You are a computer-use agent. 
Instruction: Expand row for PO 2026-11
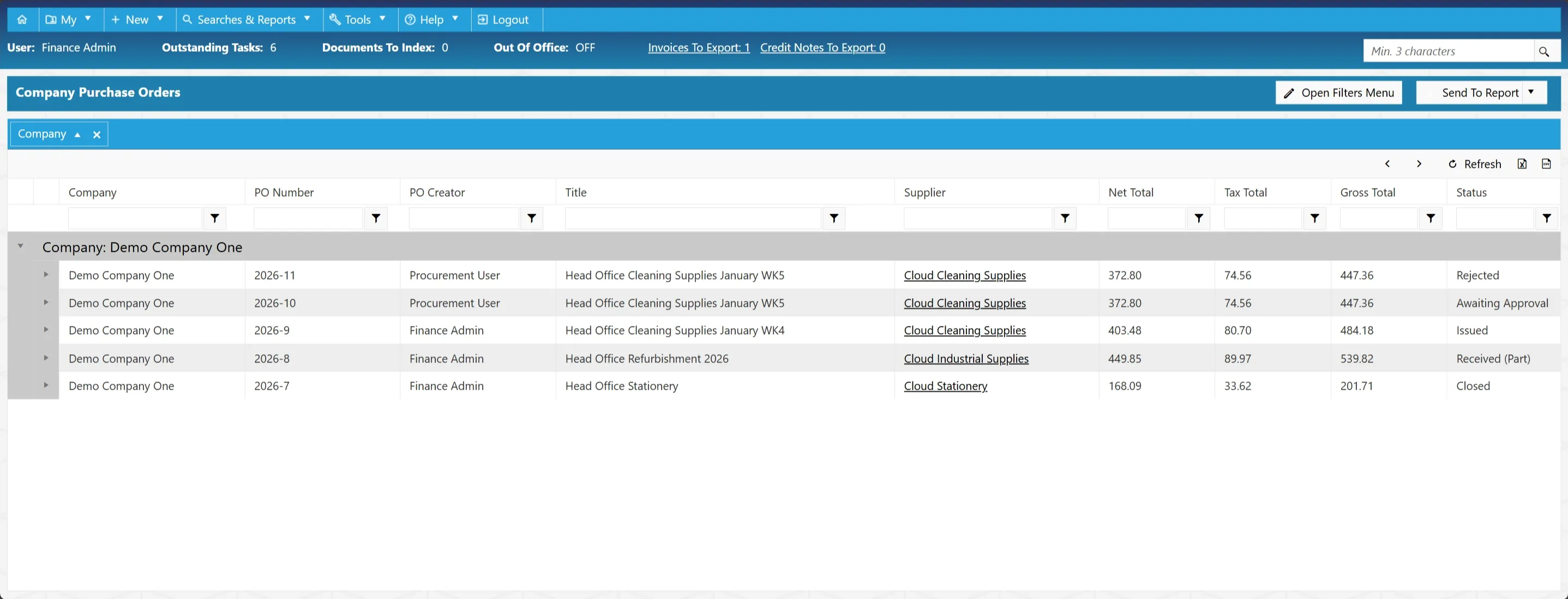46,274
